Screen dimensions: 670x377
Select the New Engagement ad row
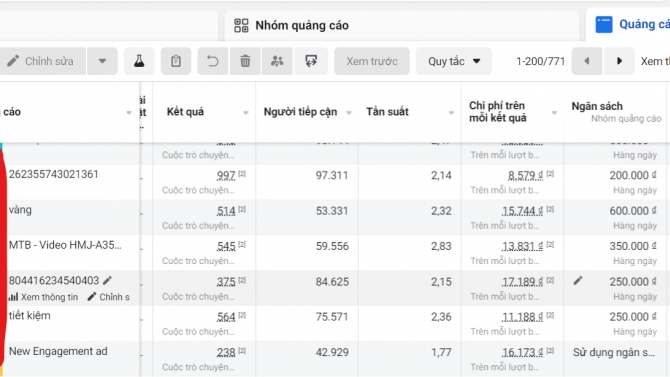pos(58,351)
